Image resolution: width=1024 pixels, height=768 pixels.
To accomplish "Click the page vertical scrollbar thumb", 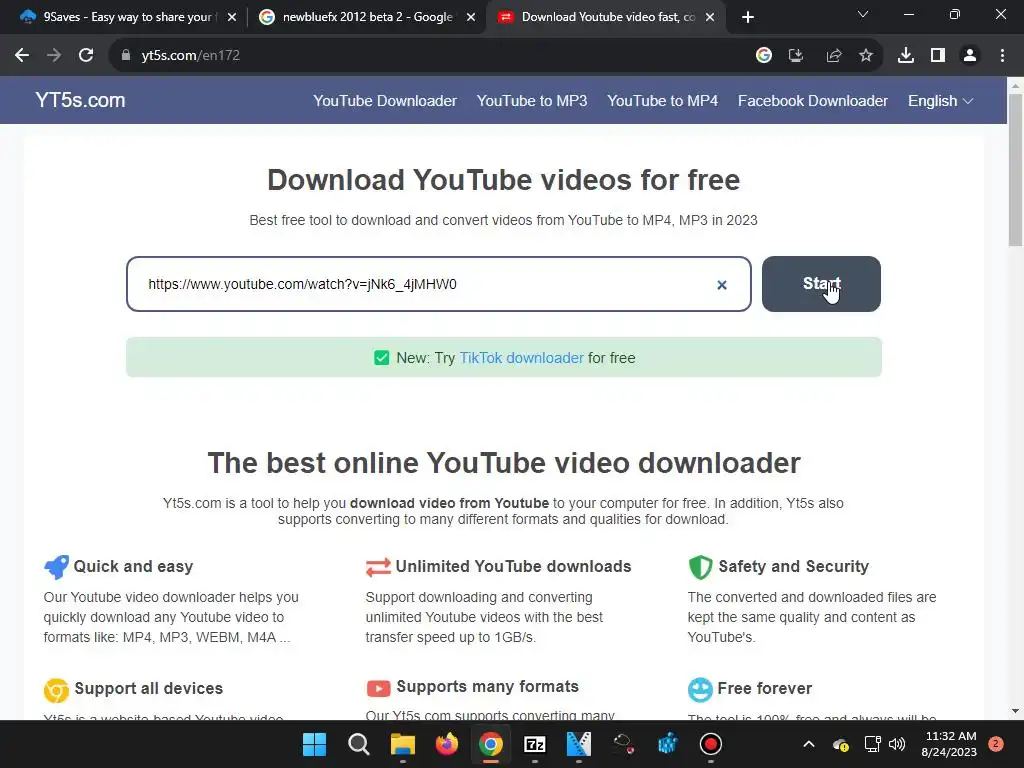I will click(x=1015, y=170).
